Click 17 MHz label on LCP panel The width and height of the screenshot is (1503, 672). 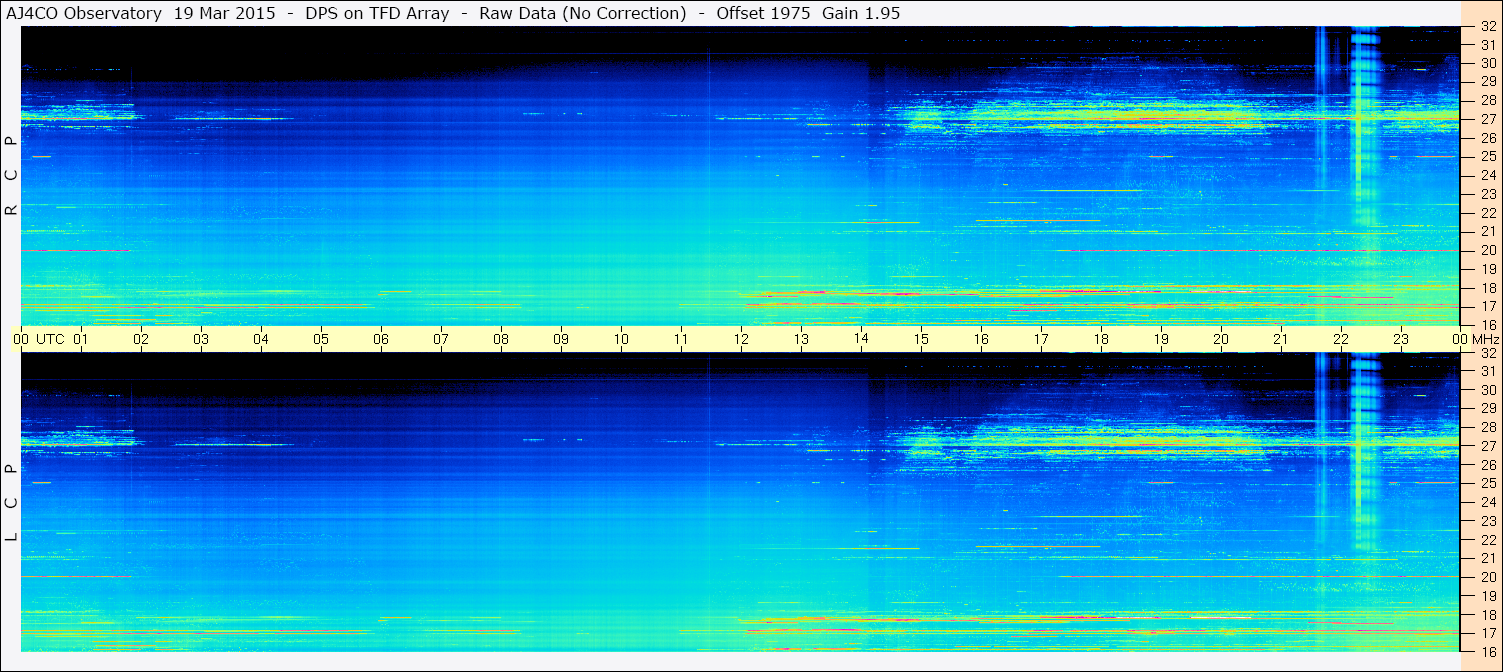pos(1487,633)
